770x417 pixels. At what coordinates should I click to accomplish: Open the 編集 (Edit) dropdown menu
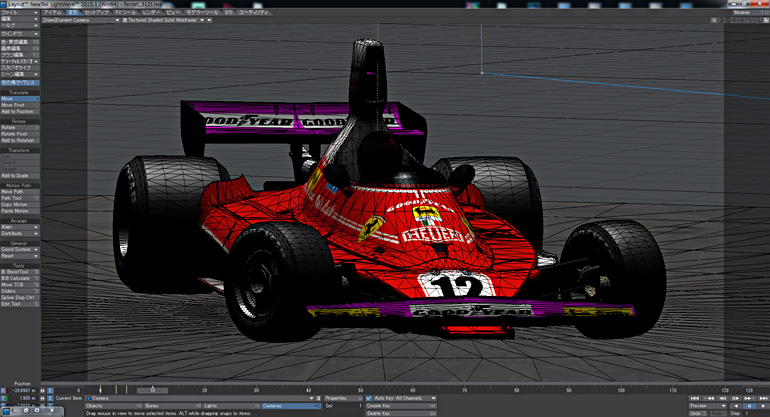[20, 19]
